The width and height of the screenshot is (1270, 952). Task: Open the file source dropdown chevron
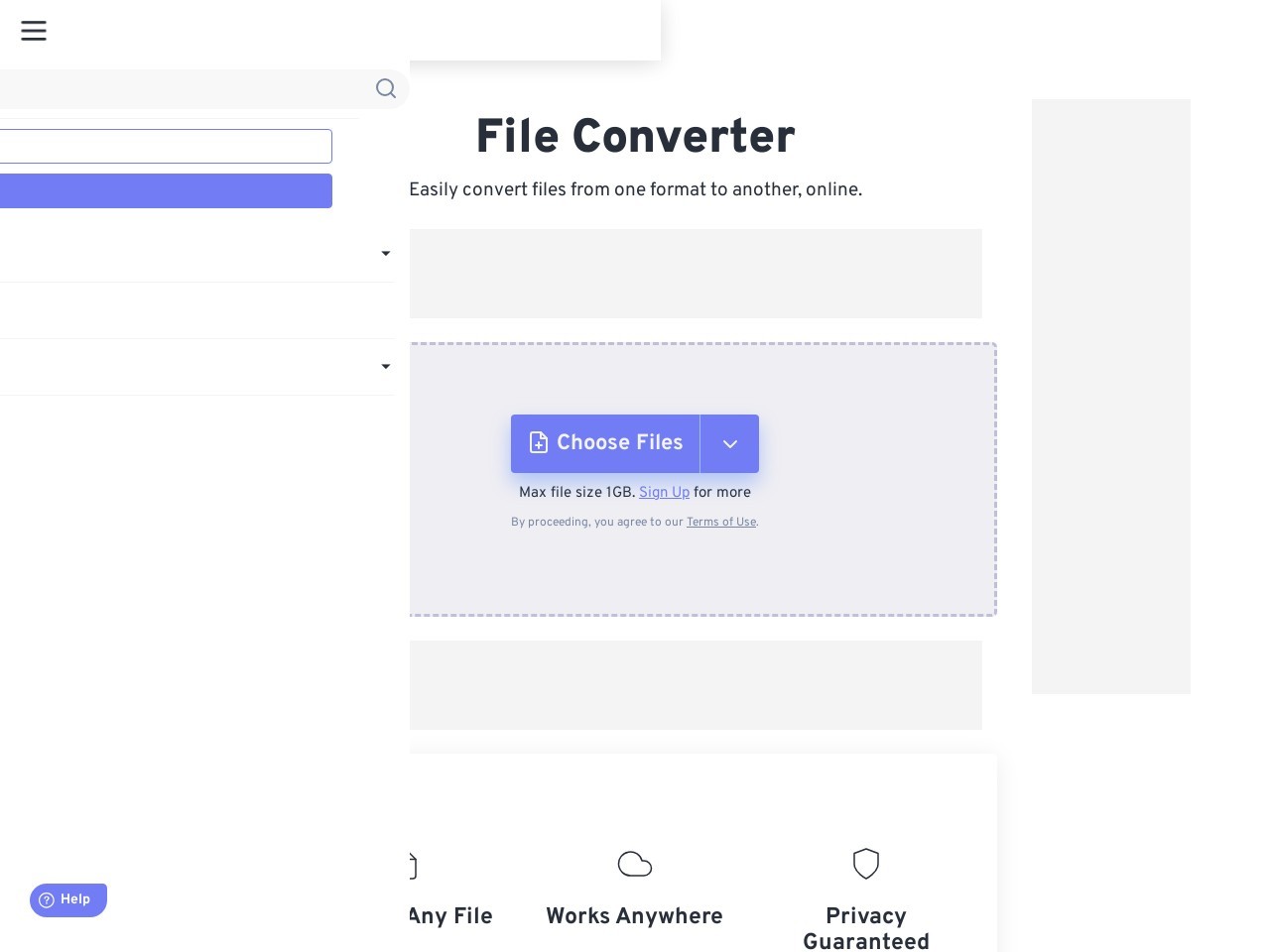click(x=730, y=443)
